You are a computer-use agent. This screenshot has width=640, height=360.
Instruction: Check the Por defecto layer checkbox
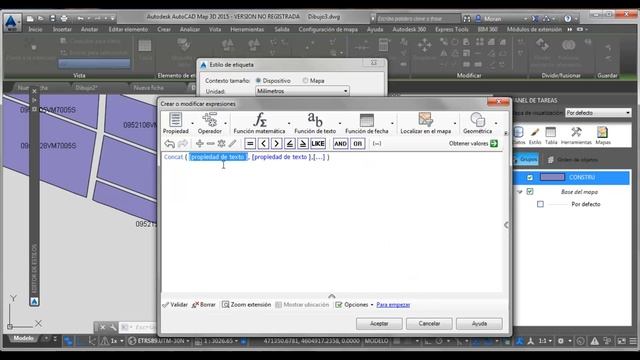(540, 204)
